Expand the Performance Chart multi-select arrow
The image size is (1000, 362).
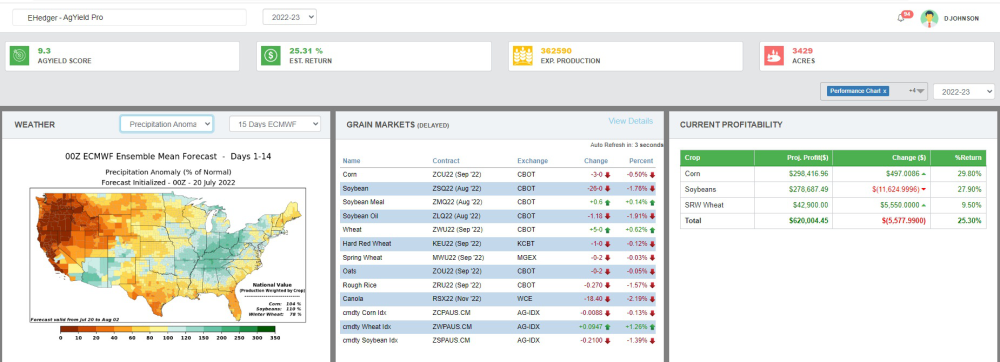point(920,92)
